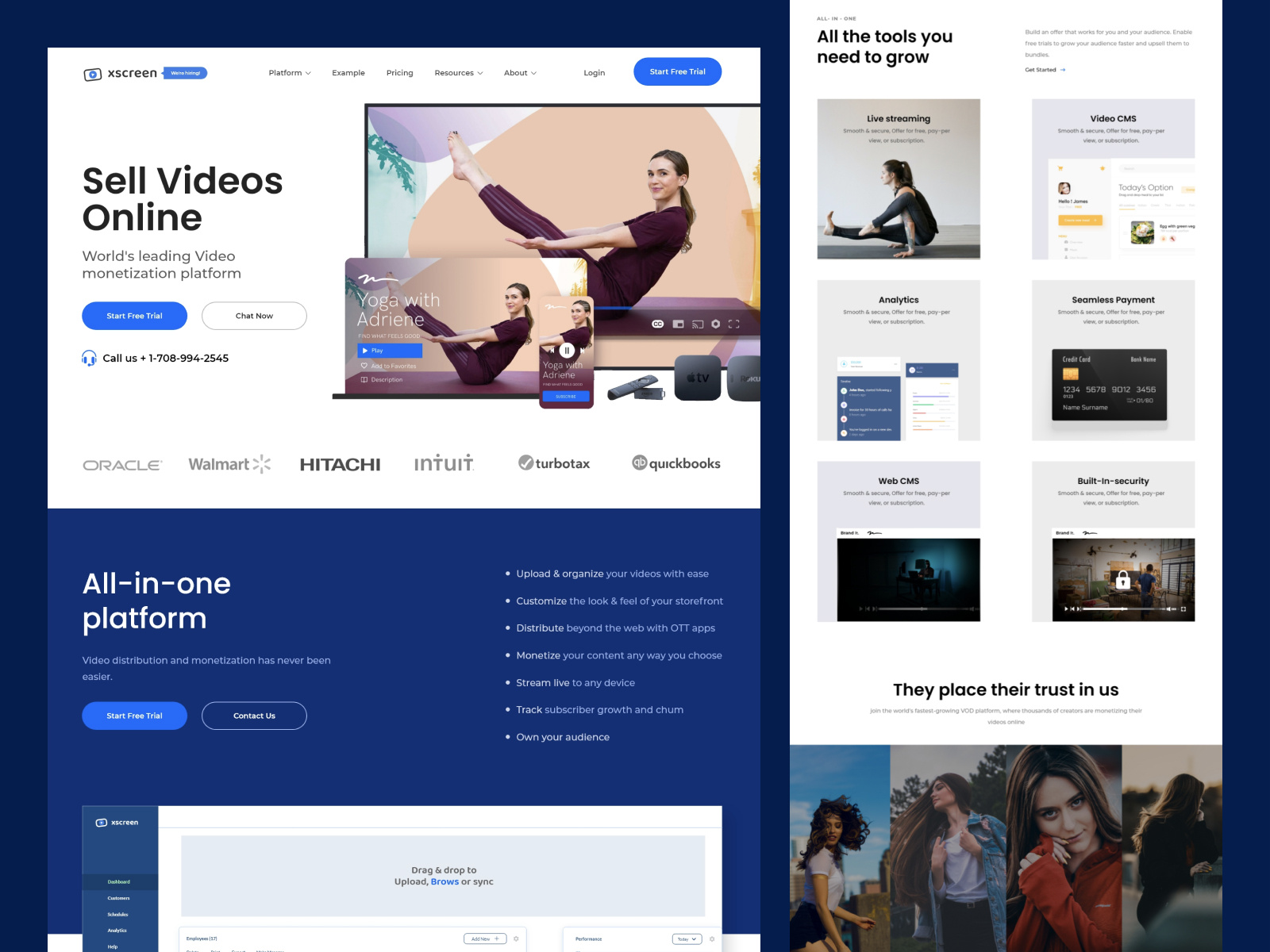
Task: Open the video player settings gear icon
Action: coord(715,324)
